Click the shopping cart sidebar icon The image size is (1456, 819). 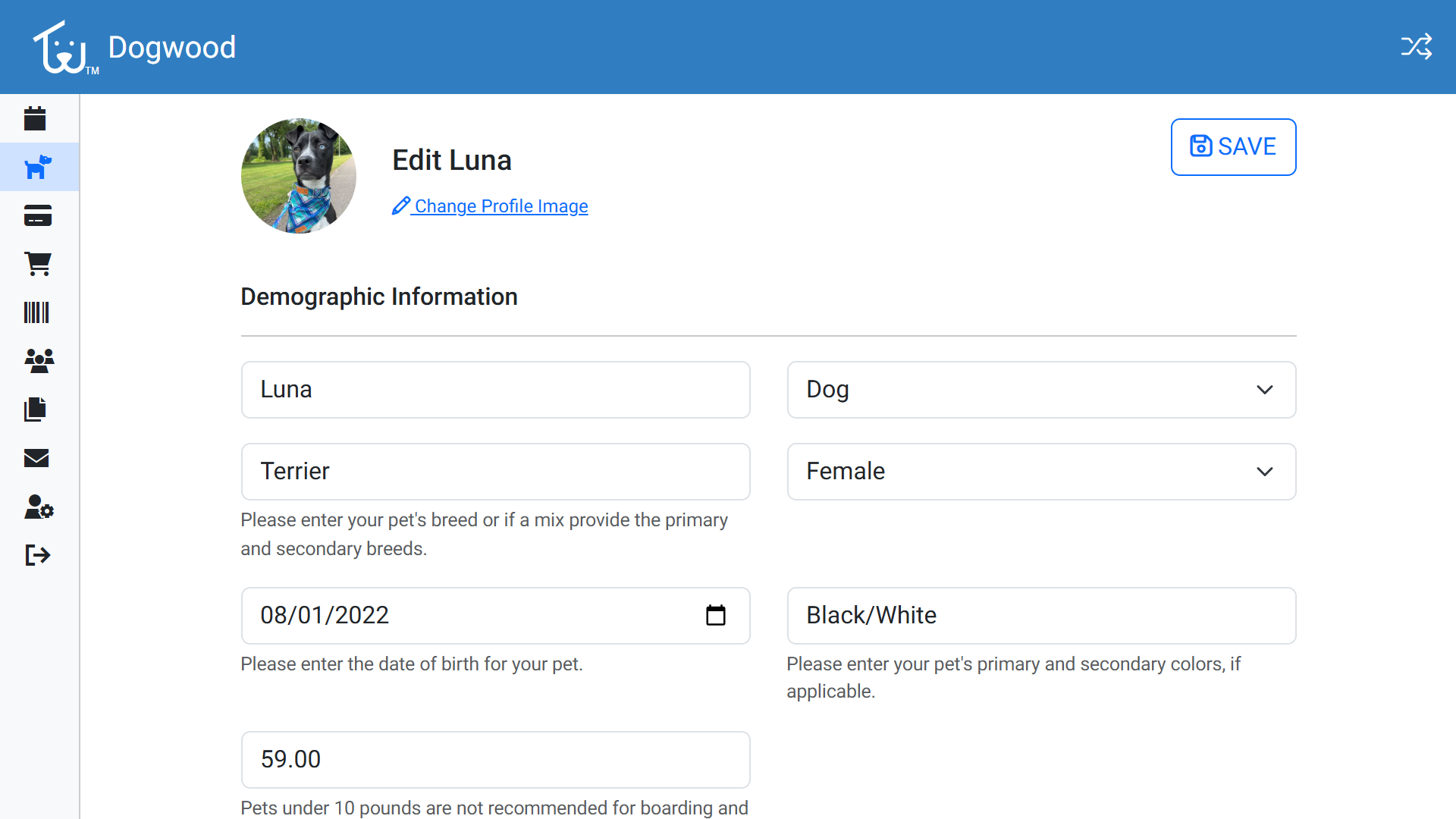click(38, 264)
